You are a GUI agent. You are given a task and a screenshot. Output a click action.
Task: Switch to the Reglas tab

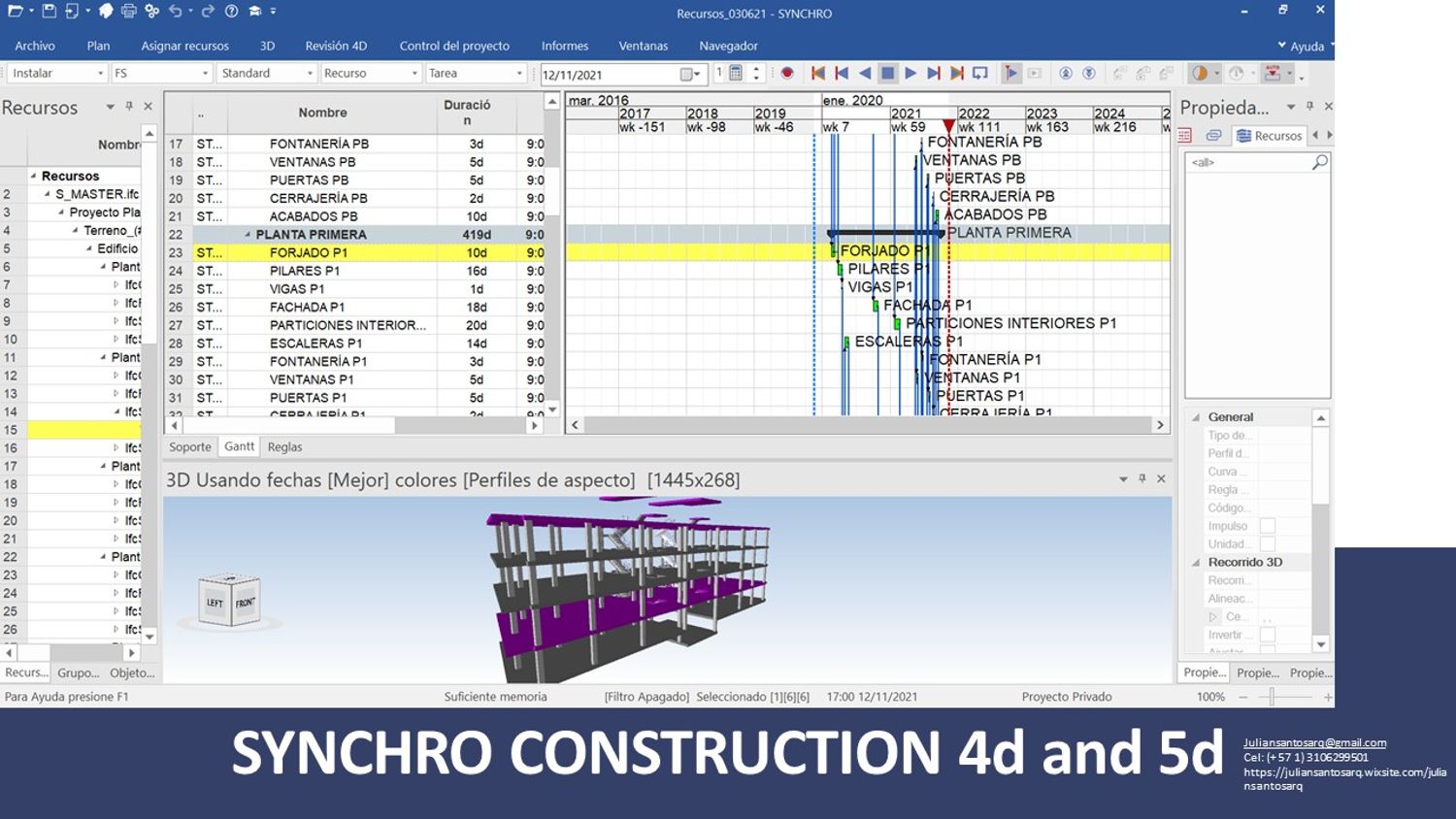[284, 447]
